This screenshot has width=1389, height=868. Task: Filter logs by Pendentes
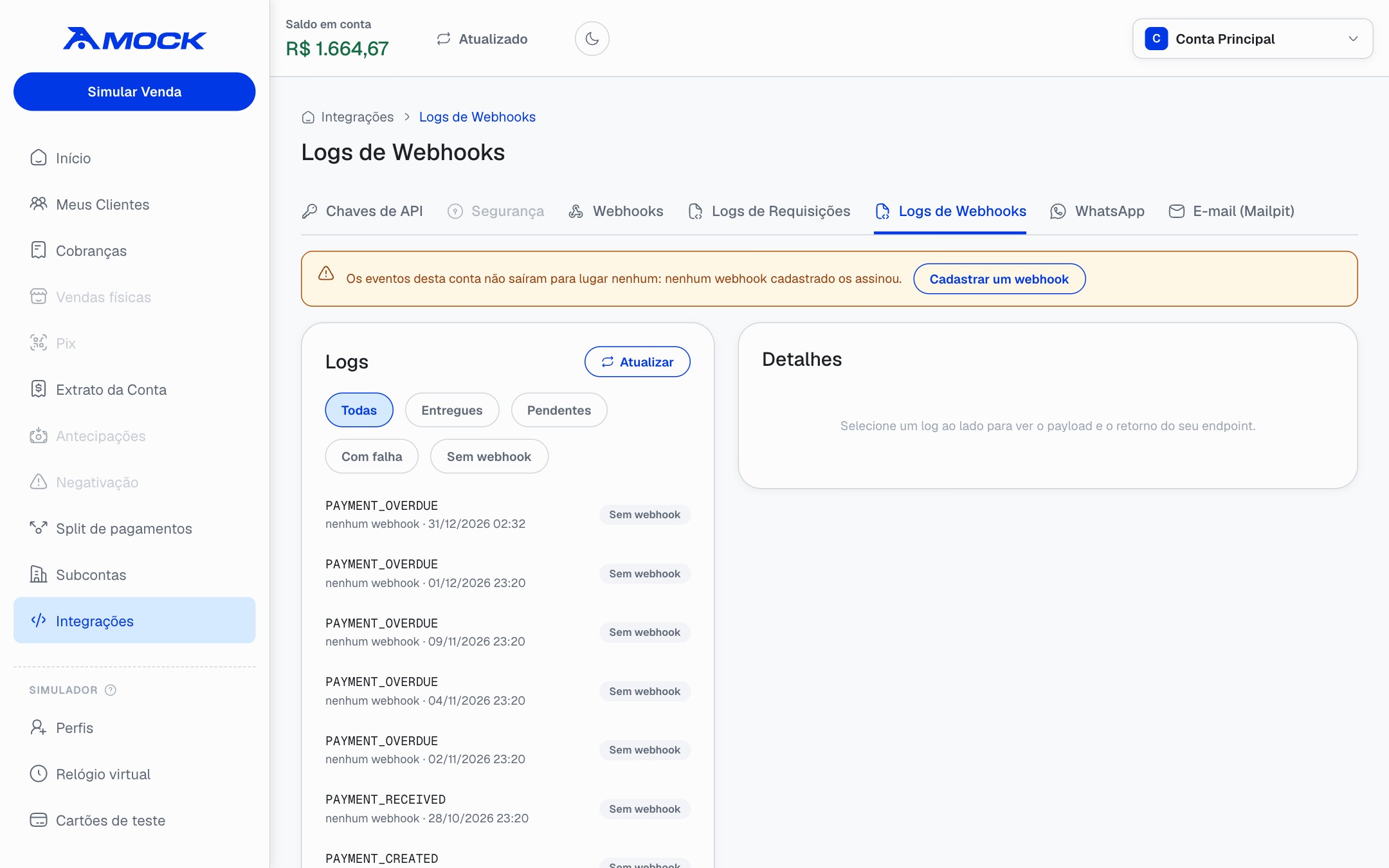[x=559, y=410]
